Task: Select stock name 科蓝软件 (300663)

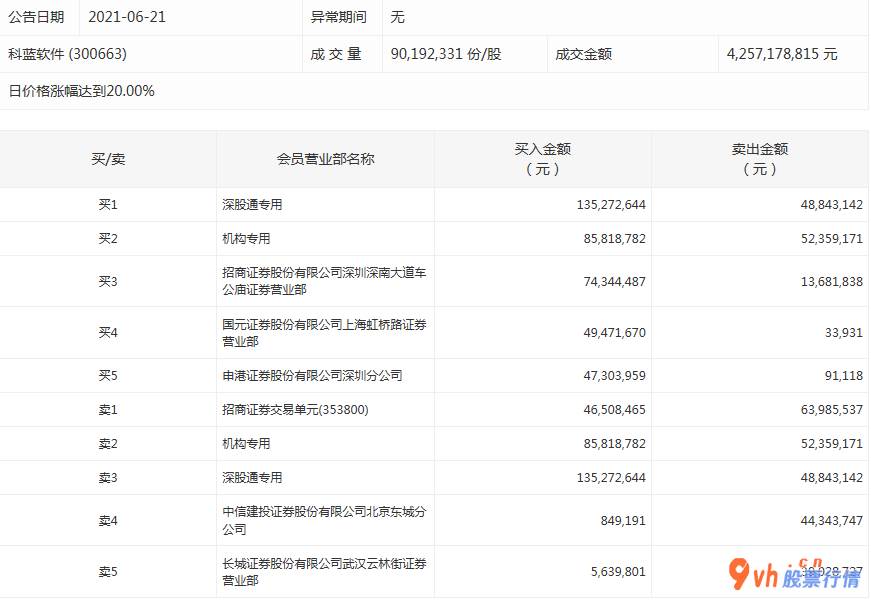Action: point(67,54)
